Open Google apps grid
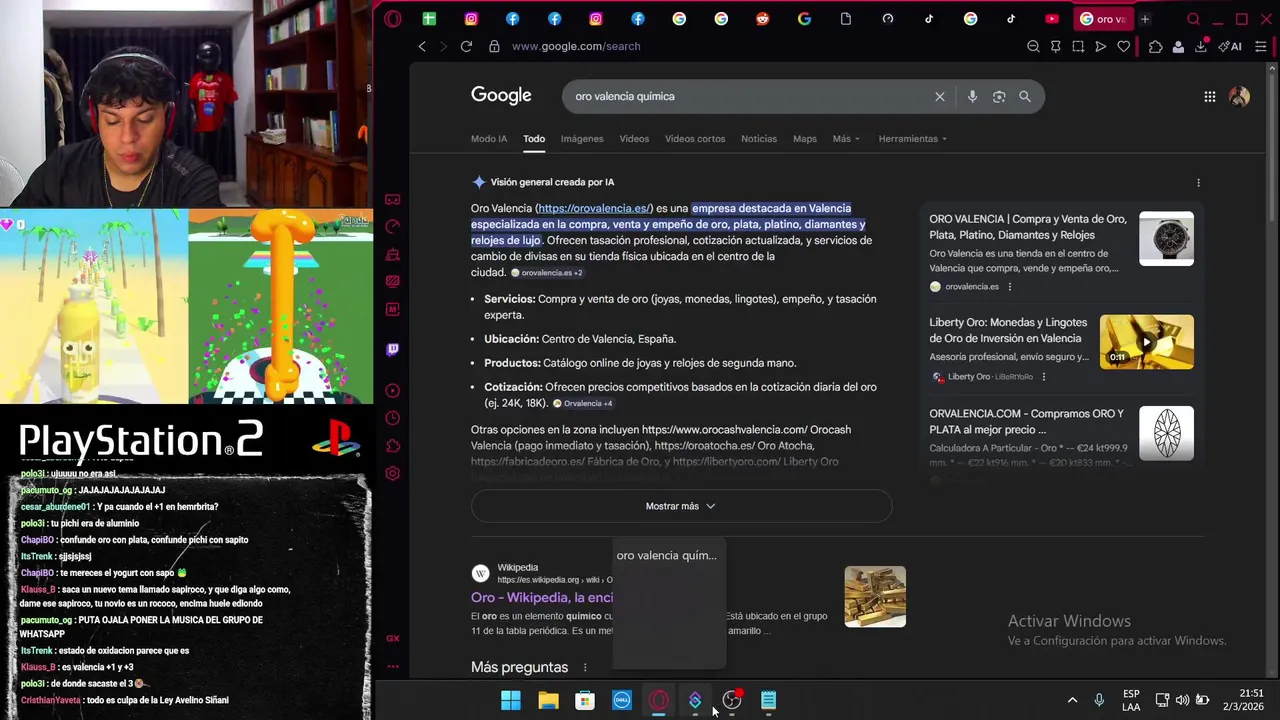Screen dimensions: 1280x720 click(x=1210, y=96)
